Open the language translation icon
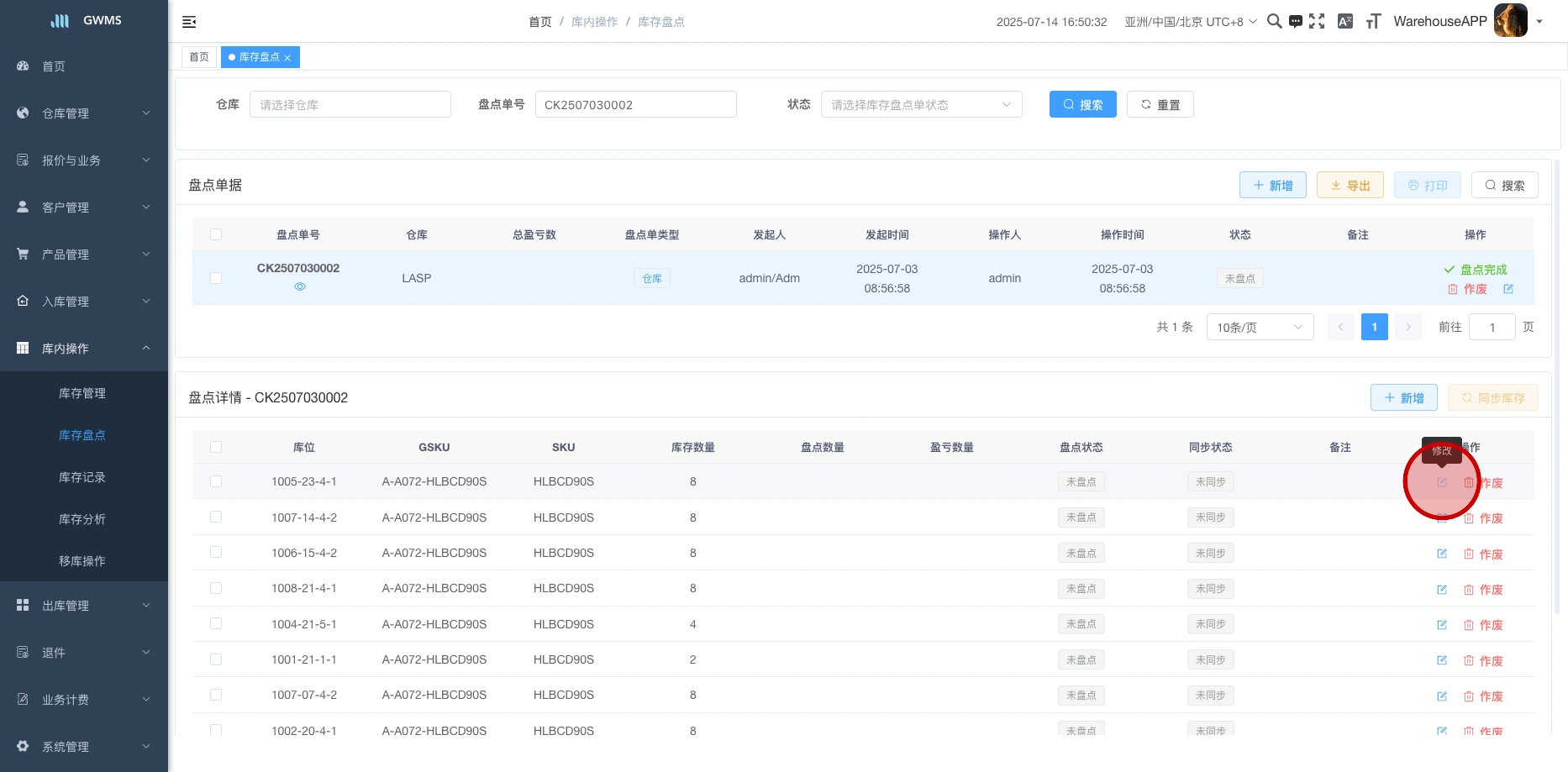 [1344, 22]
